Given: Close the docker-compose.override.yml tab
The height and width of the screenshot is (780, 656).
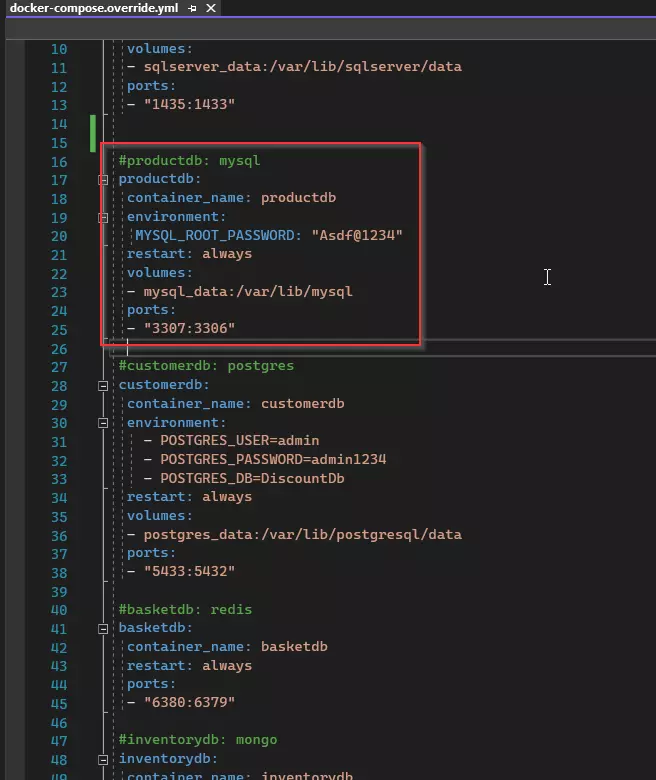Looking at the screenshot, I should [211, 8].
